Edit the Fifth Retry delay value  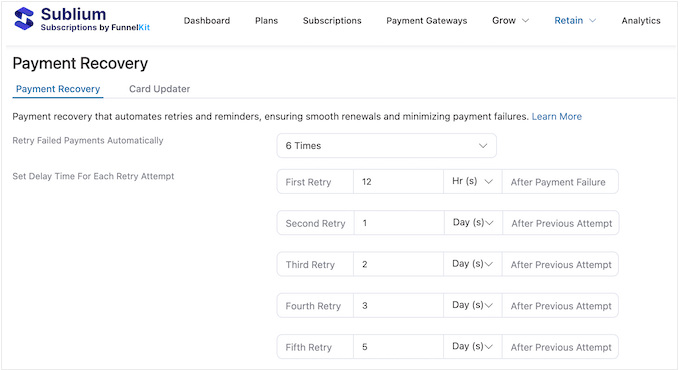tap(398, 347)
